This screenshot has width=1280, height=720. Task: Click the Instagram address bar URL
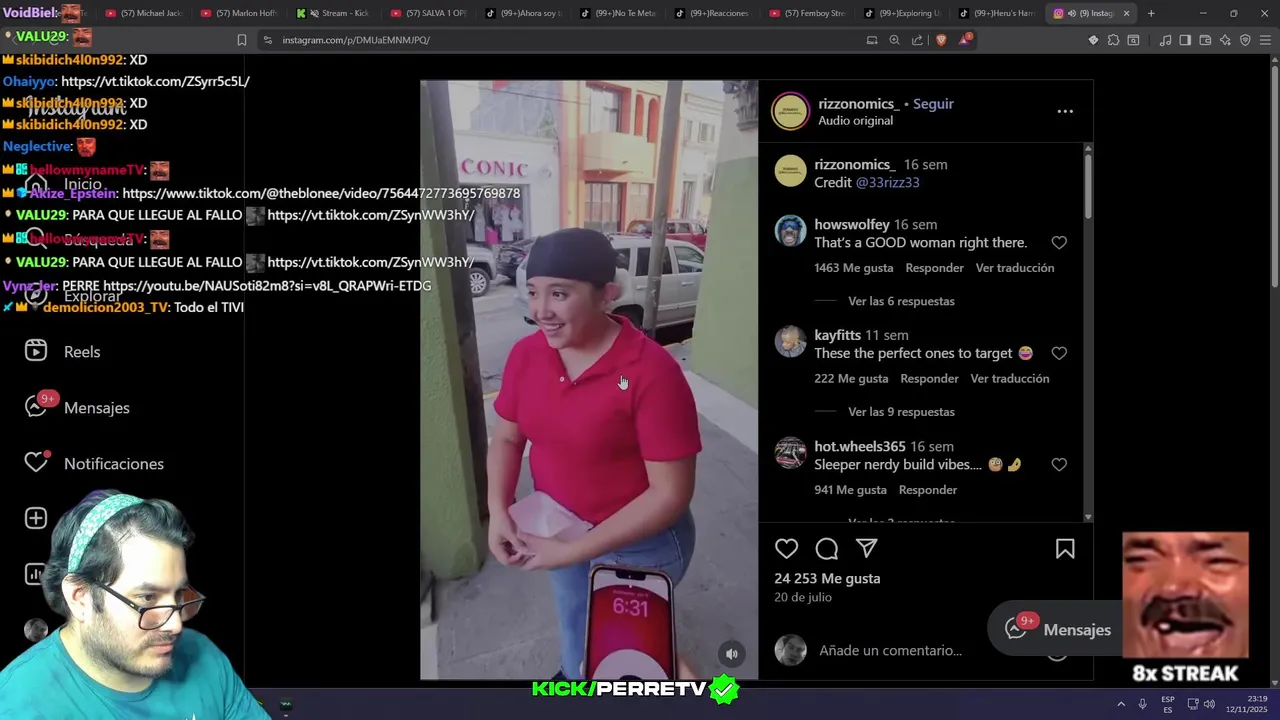tap(356, 40)
